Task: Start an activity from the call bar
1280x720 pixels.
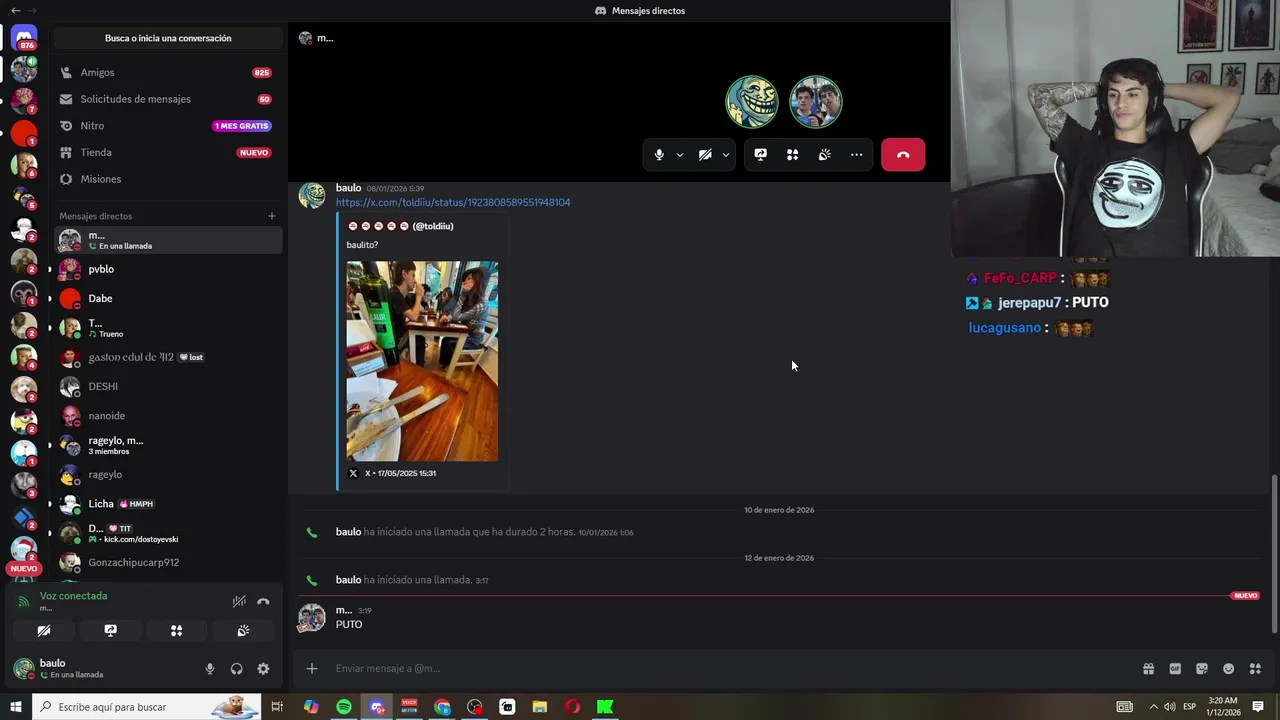Action: [x=792, y=155]
